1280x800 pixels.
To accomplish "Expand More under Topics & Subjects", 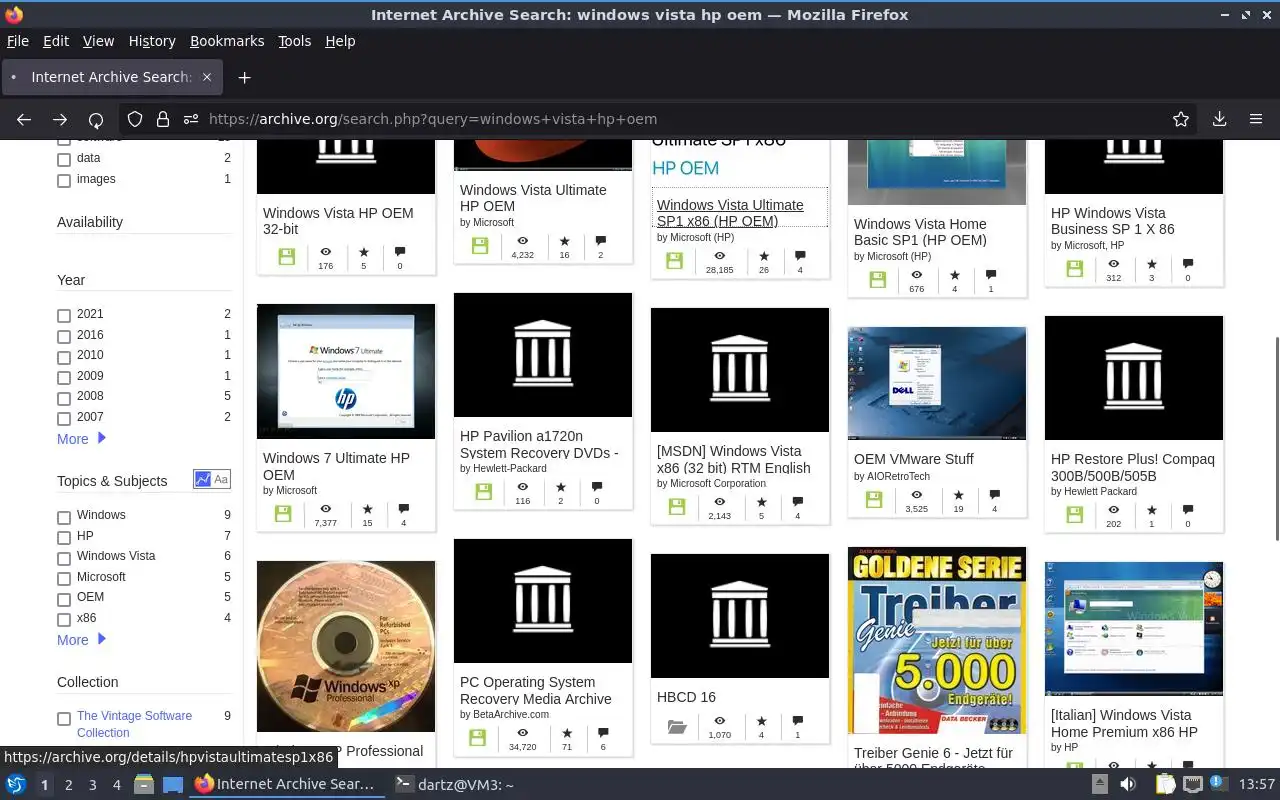I will point(81,640).
